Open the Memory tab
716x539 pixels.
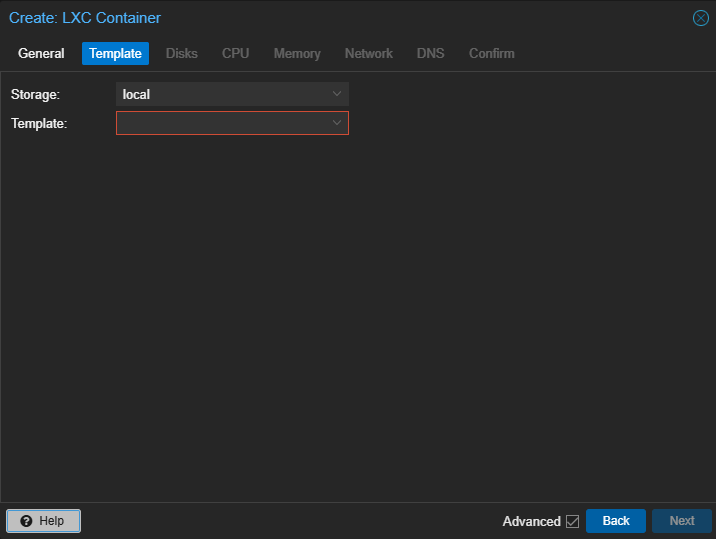(297, 53)
